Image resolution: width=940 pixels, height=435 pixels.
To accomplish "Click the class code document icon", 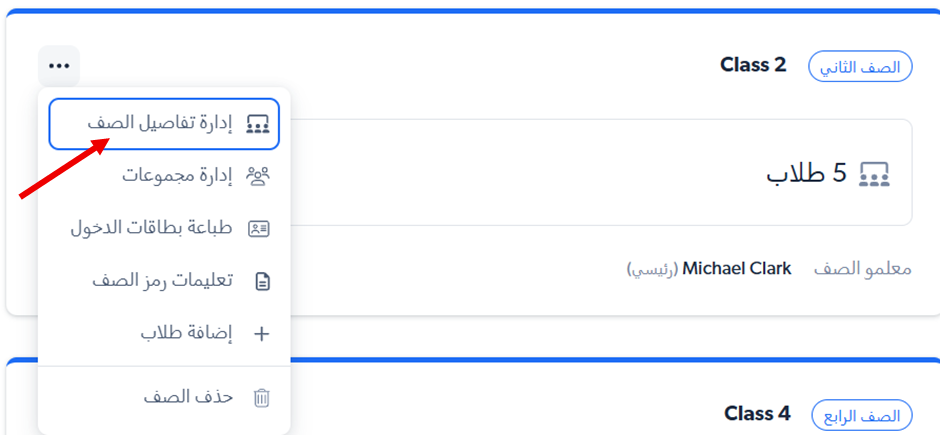I will coord(262,281).
